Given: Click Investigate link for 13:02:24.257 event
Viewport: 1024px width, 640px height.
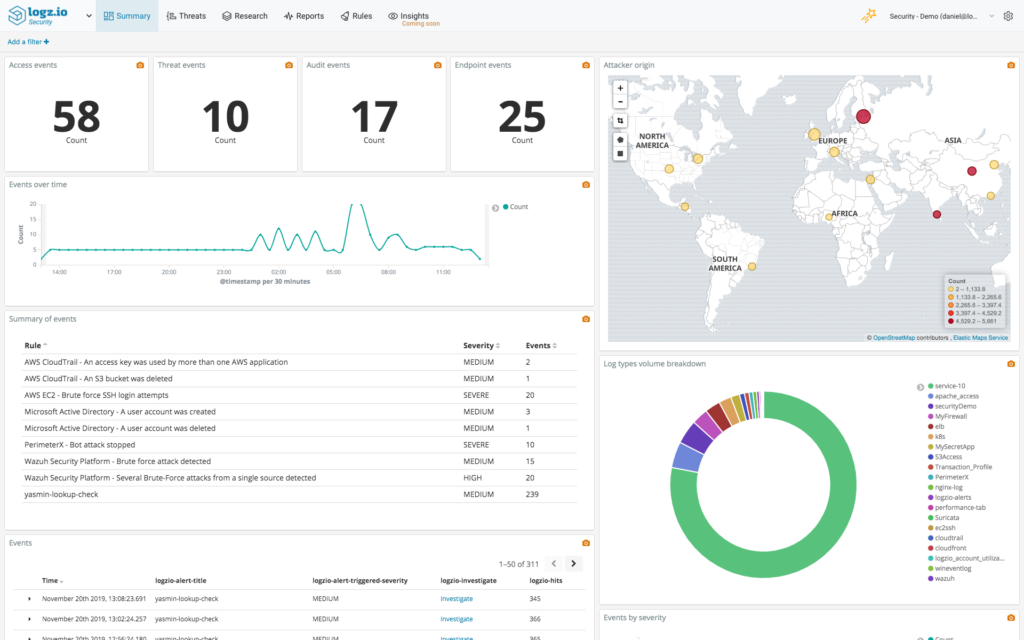Looking at the screenshot, I should click(456, 619).
